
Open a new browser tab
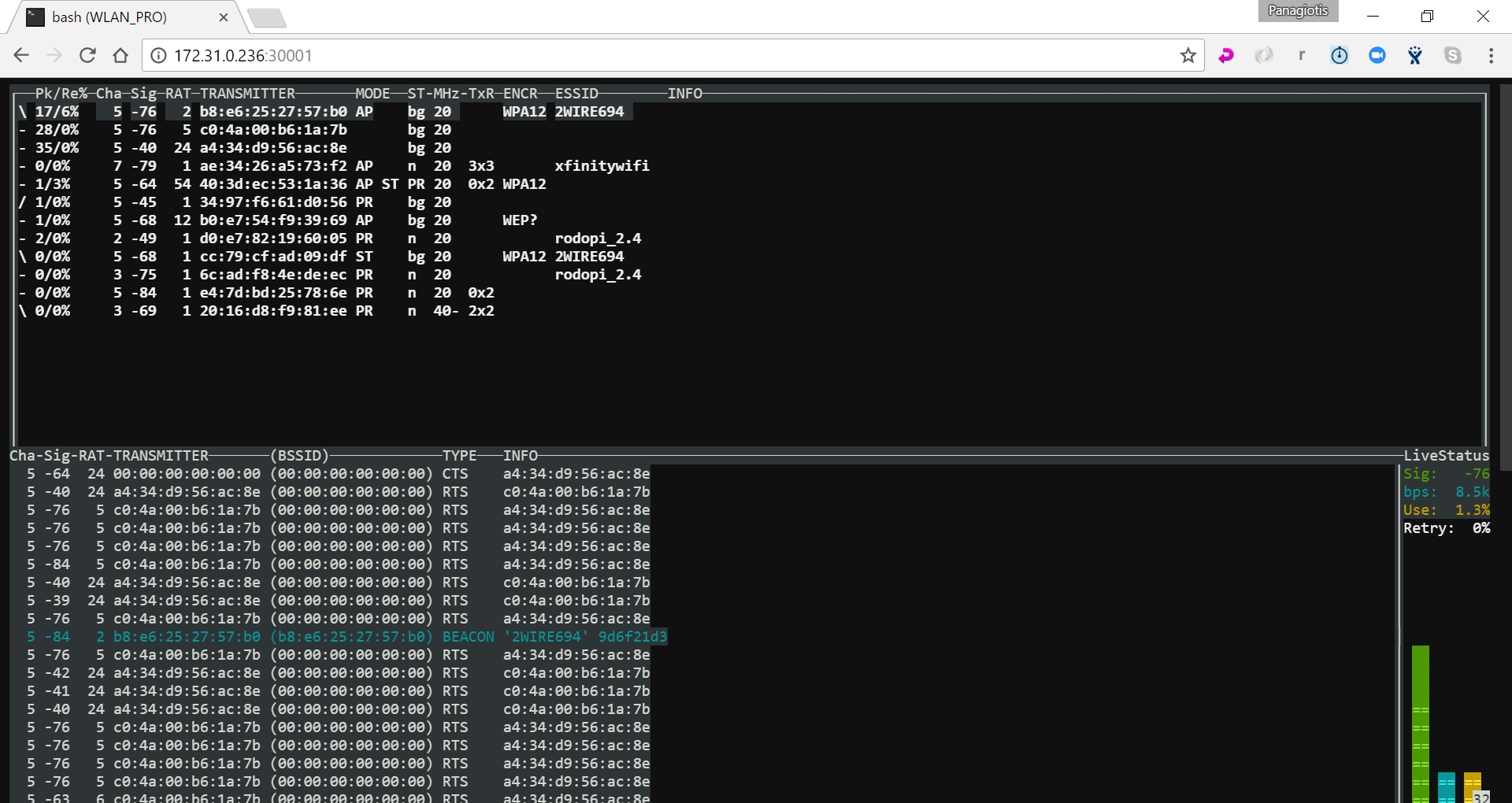pos(268,17)
